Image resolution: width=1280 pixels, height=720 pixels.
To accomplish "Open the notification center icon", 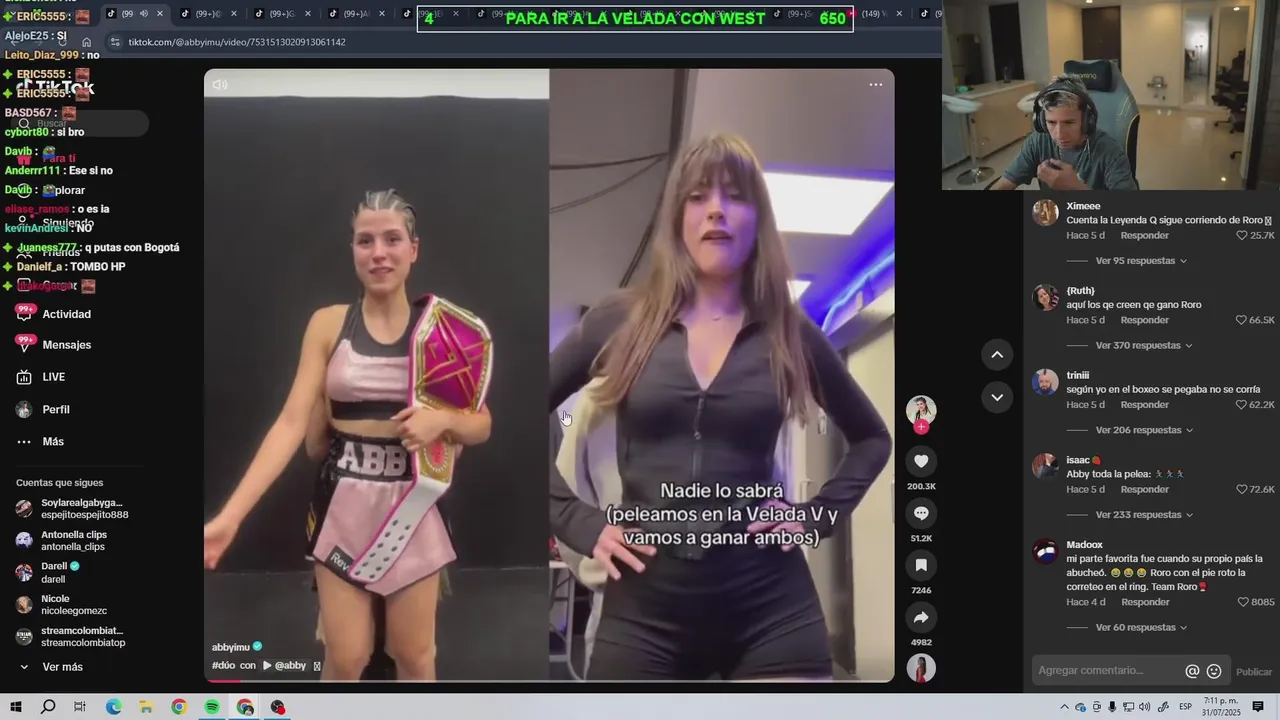I will pyautogui.click(x=1258, y=707).
